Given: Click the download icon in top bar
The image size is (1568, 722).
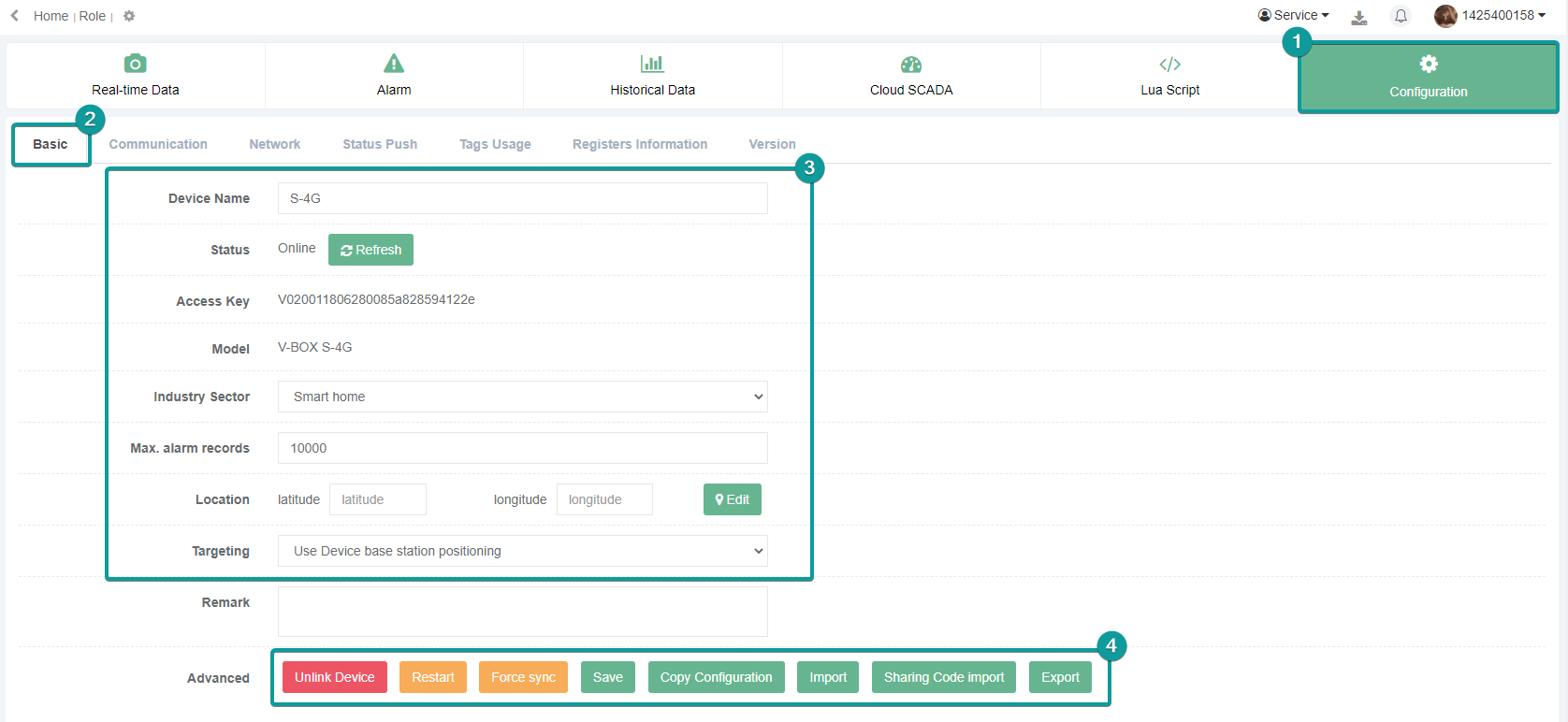Looking at the screenshot, I should [1359, 17].
